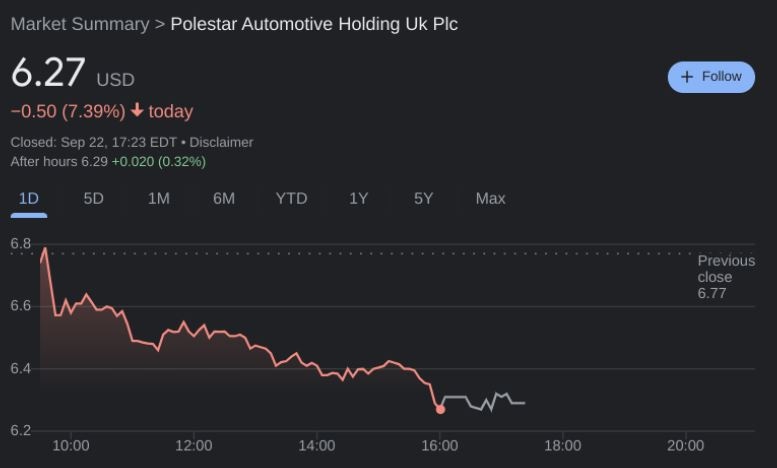Click the plus icon in Follow button
777x468 pixels.
click(x=687, y=77)
